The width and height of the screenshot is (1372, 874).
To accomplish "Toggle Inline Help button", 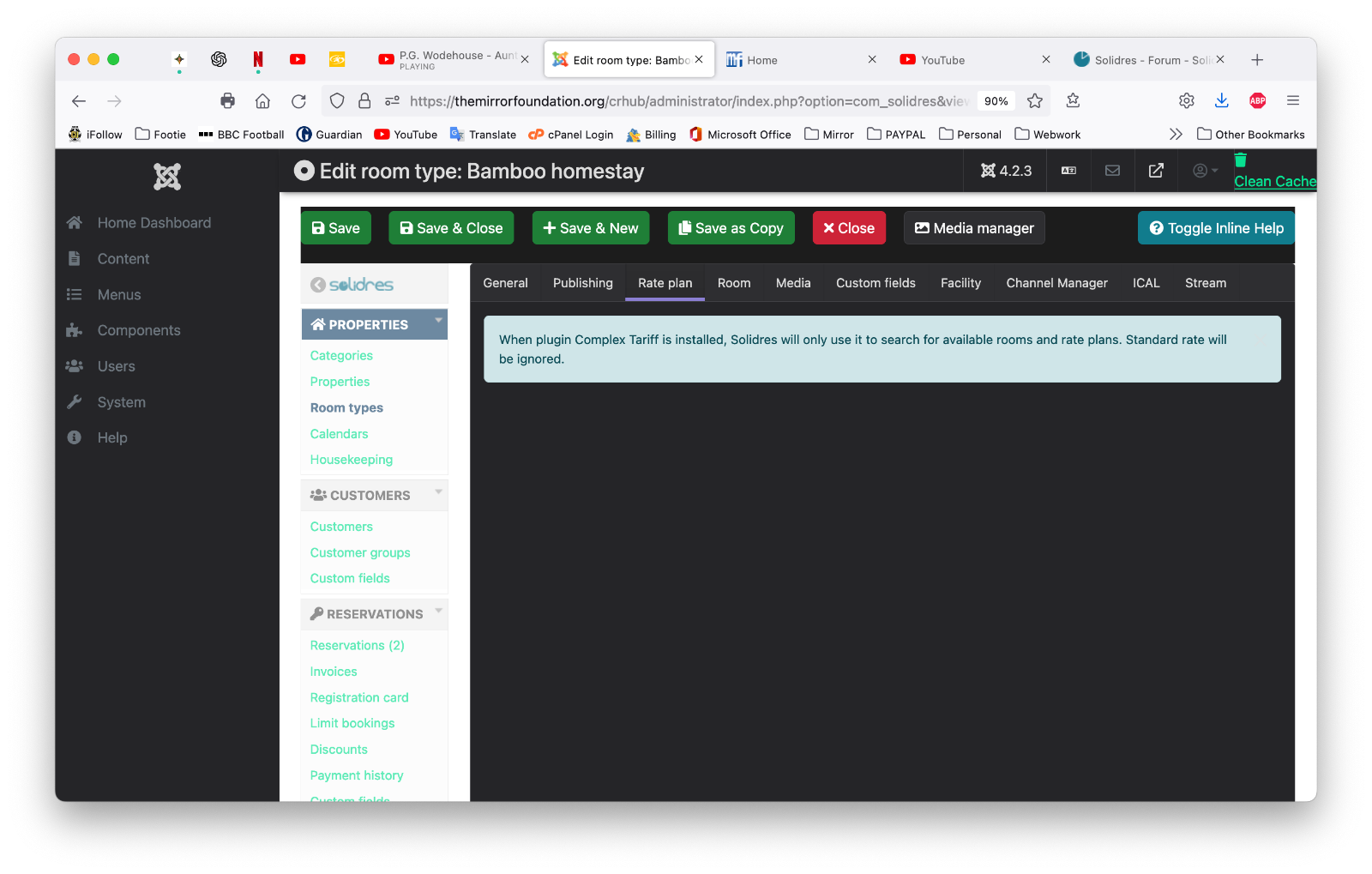I will point(1216,228).
